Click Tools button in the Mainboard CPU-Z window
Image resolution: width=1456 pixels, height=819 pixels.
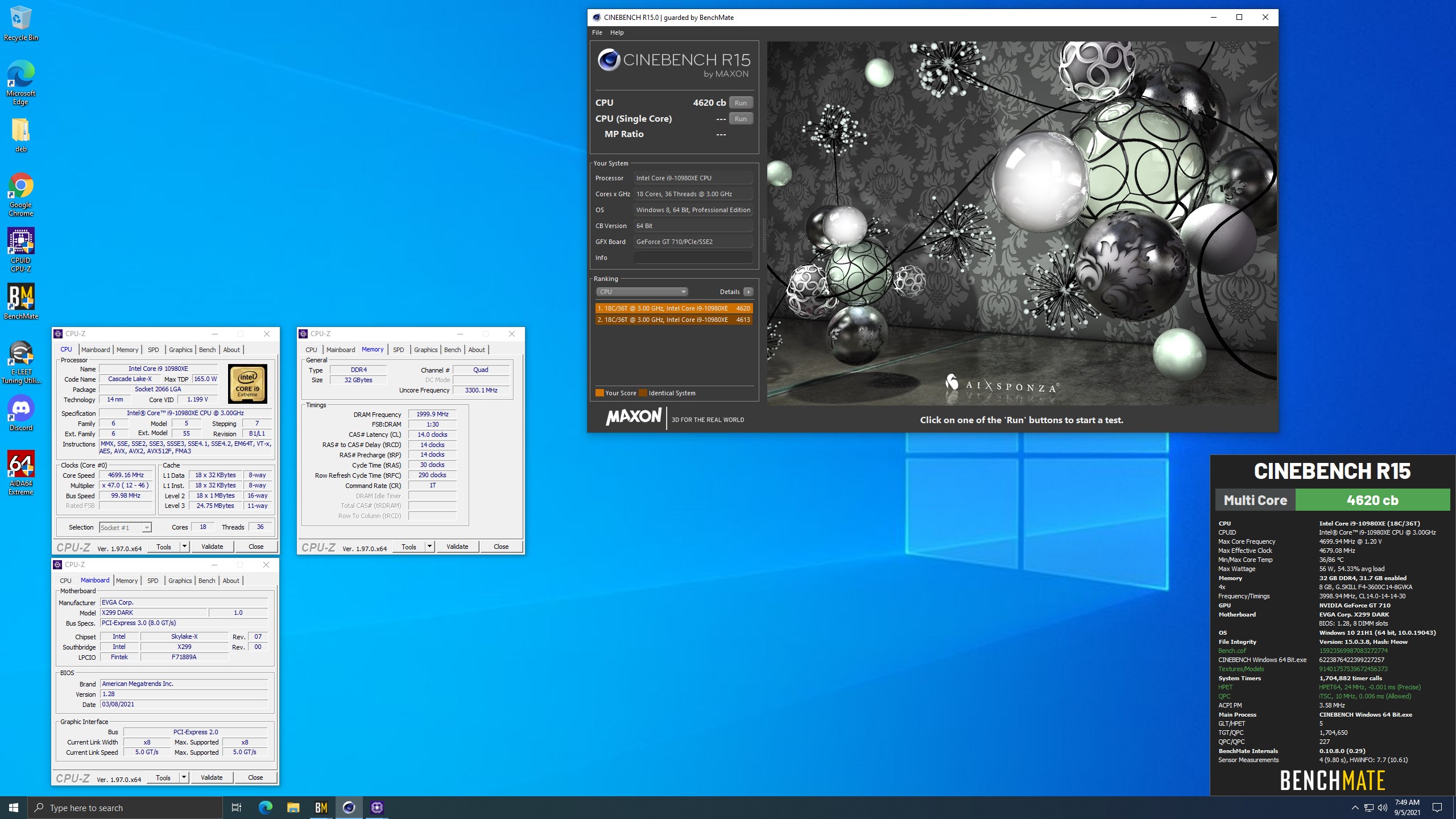coord(163,777)
